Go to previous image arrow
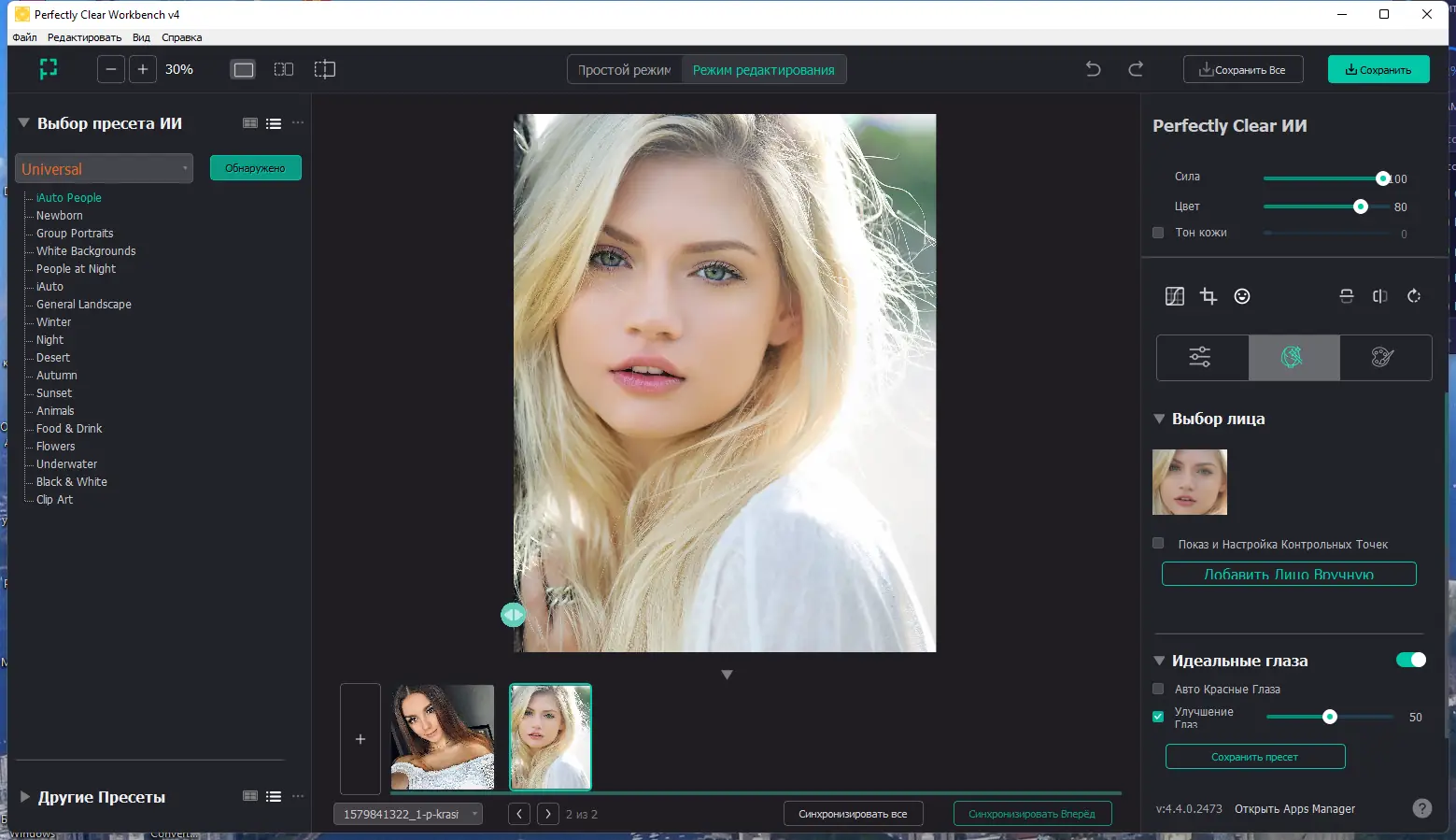The height and width of the screenshot is (840, 1456). pos(519,814)
